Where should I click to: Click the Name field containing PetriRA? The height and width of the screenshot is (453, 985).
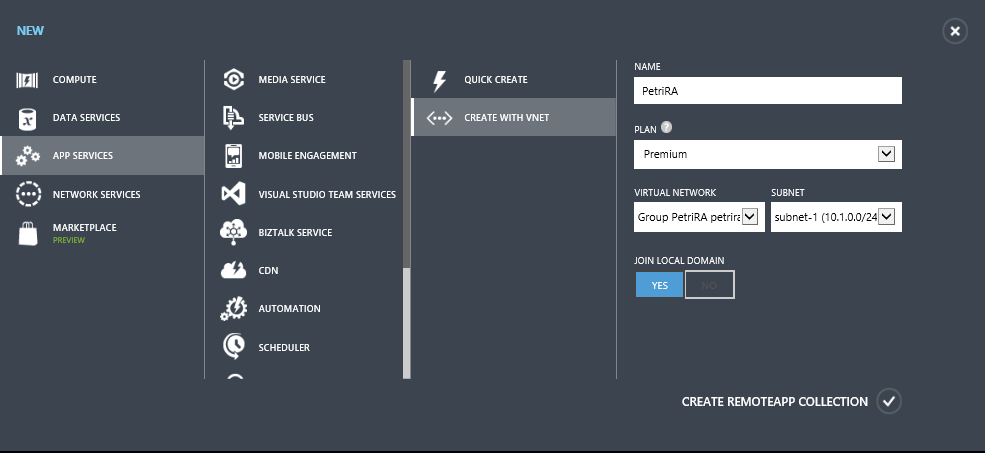768,90
